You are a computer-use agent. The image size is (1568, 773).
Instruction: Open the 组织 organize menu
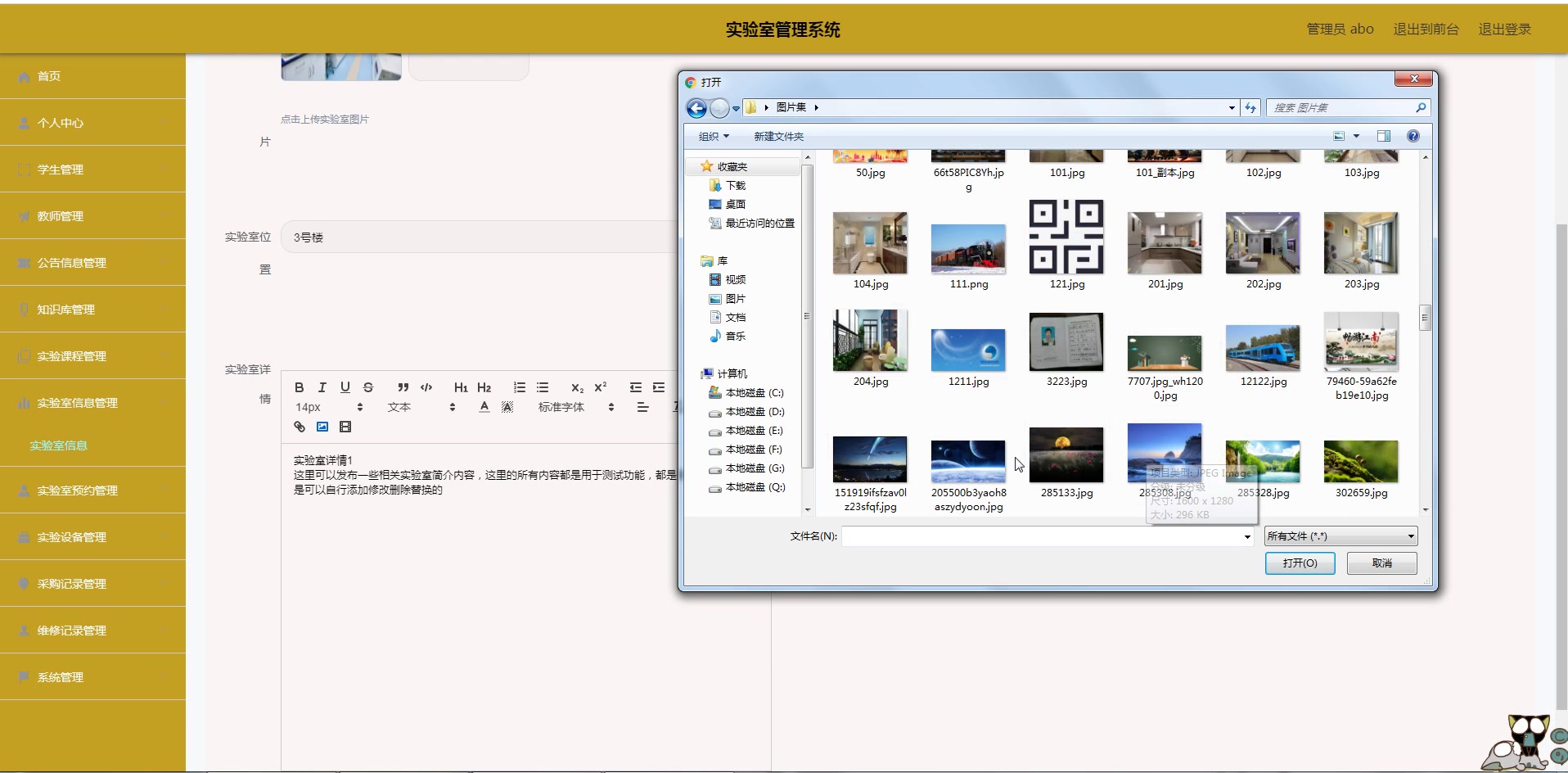pyautogui.click(x=714, y=137)
